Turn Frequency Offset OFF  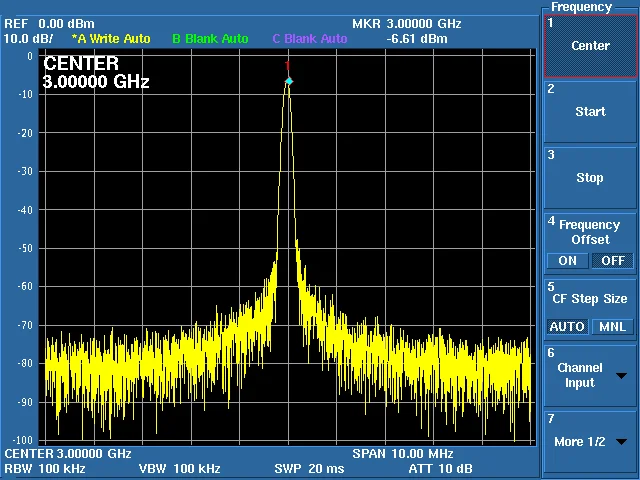point(613,261)
